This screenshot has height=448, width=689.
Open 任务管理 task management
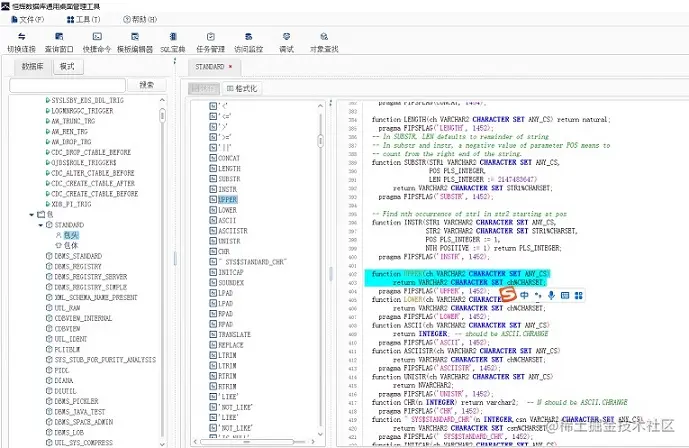tap(210, 42)
